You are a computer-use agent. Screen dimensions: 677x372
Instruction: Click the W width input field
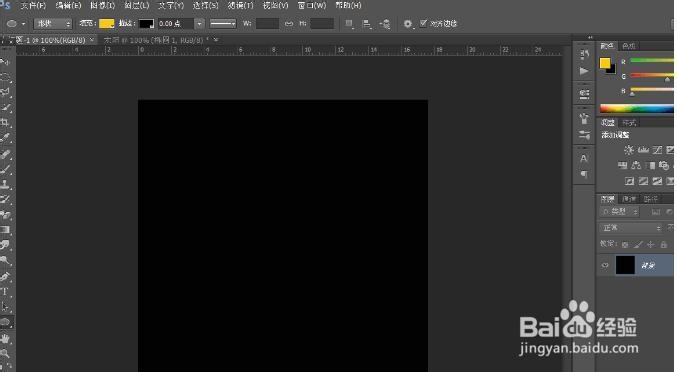(267, 24)
